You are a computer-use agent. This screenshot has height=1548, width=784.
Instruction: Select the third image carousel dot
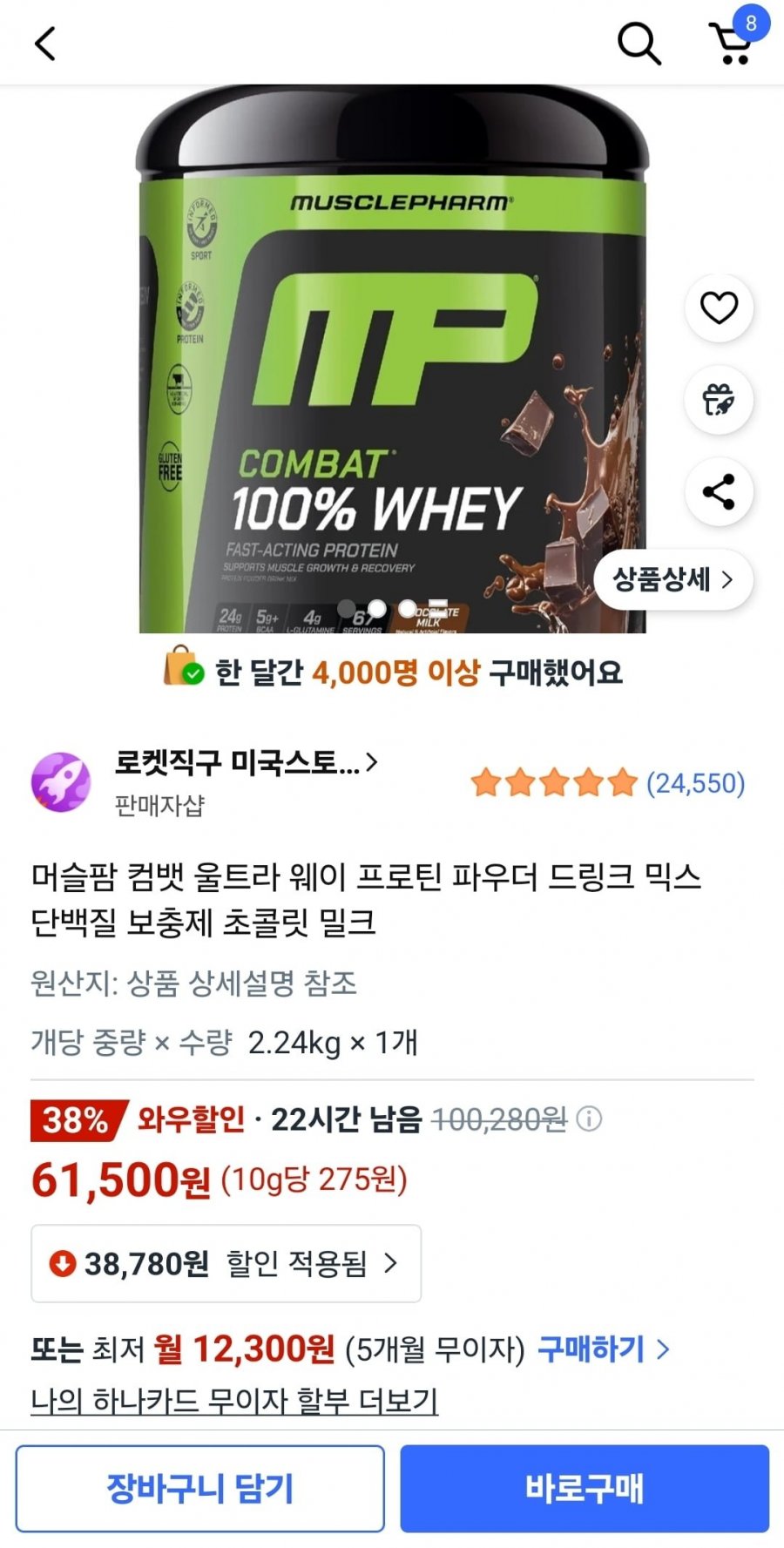click(x=408, y=608)
